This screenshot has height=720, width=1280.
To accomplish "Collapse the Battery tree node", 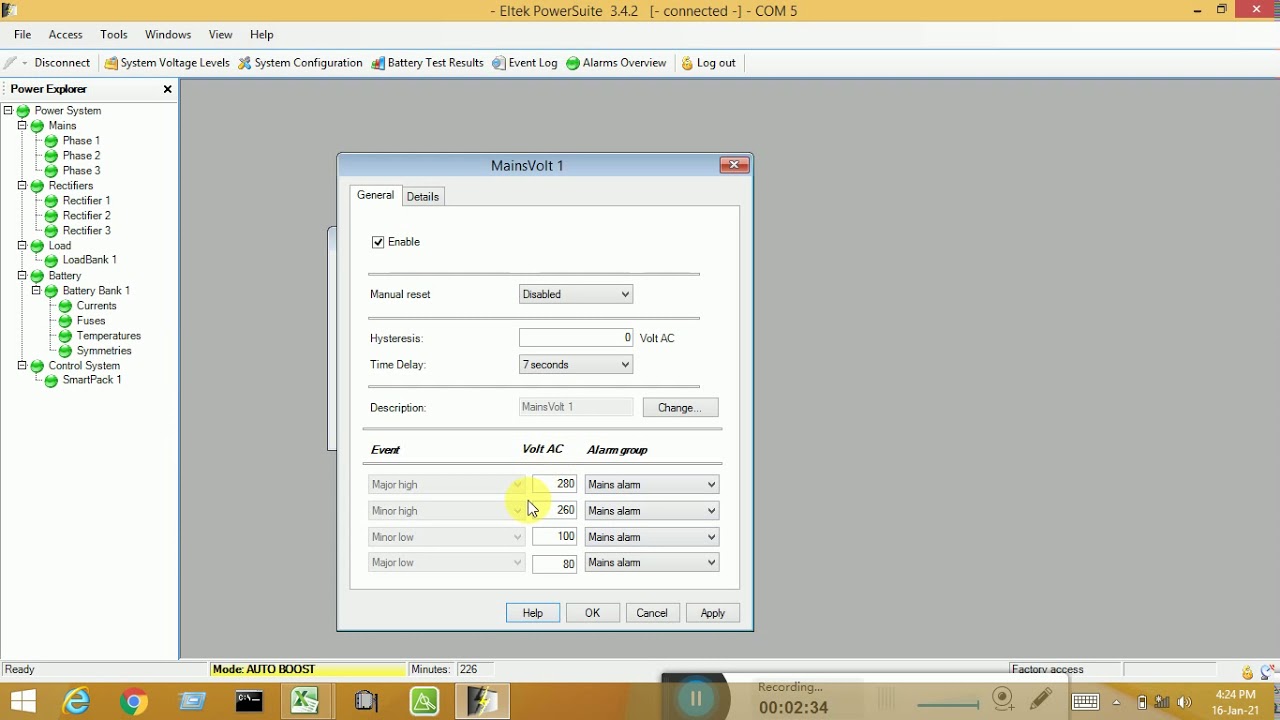I will pyautogui.click(x=22, y=275).
